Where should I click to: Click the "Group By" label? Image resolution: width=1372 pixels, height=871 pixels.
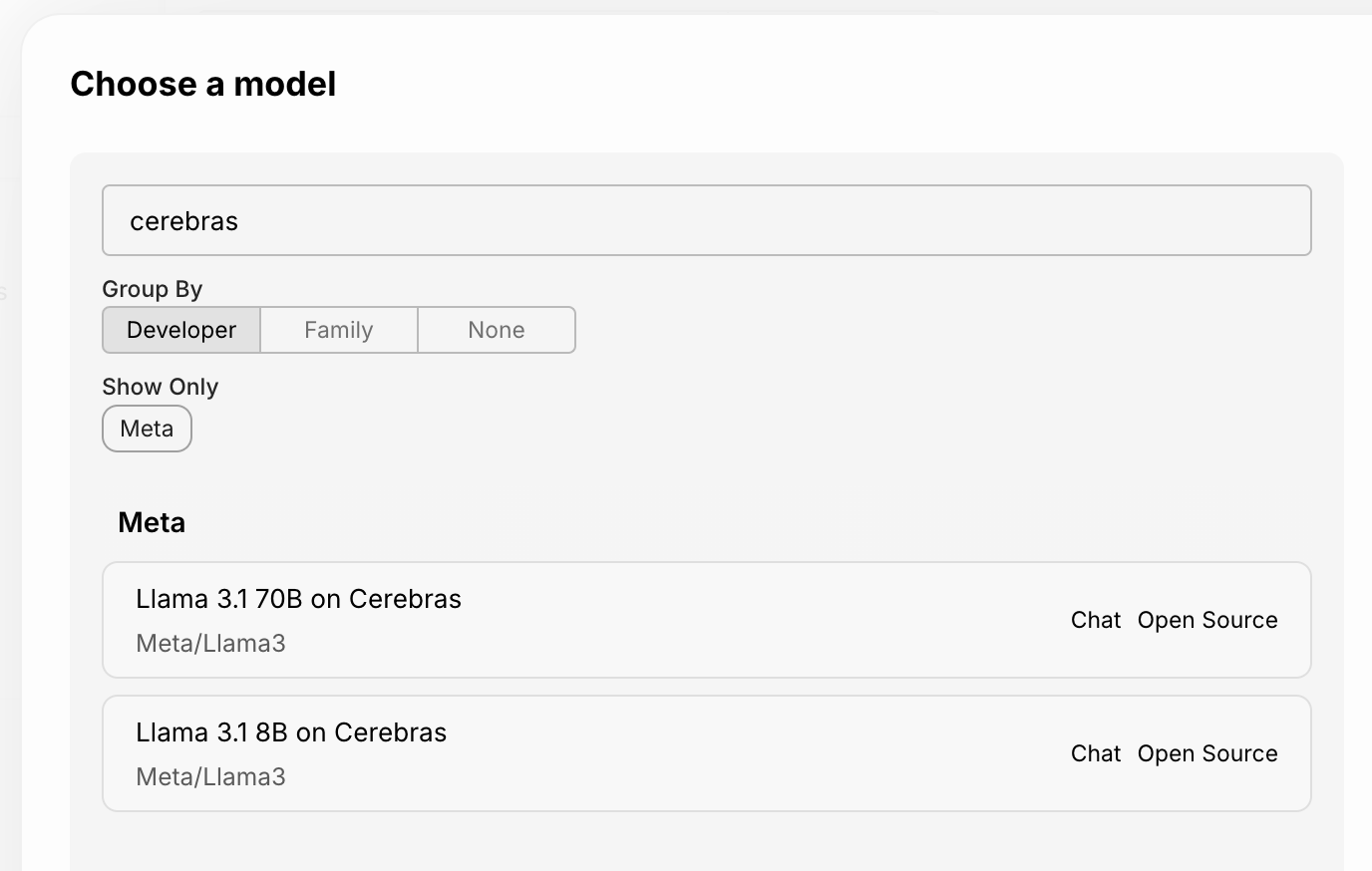click(x=152, y=289)
